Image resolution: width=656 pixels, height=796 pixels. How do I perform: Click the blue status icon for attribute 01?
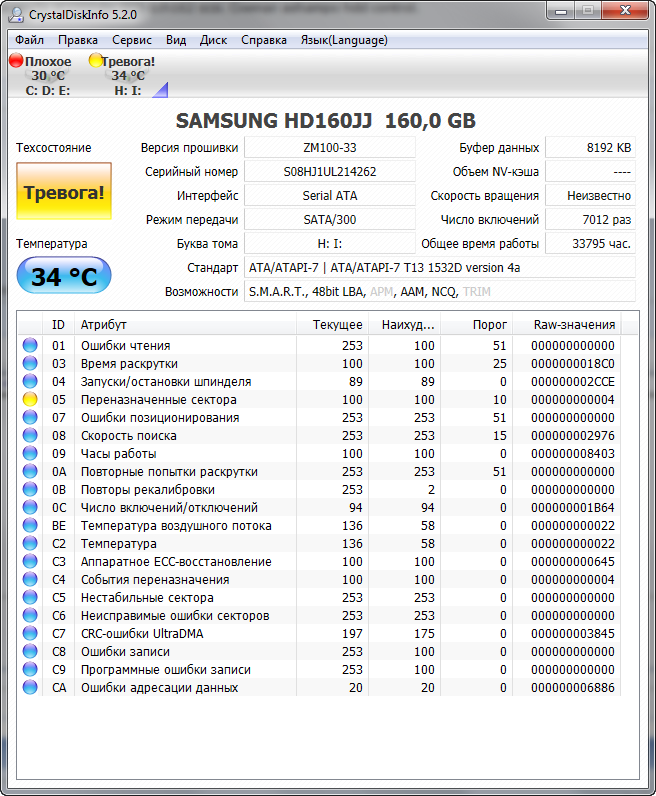(30, 346)
